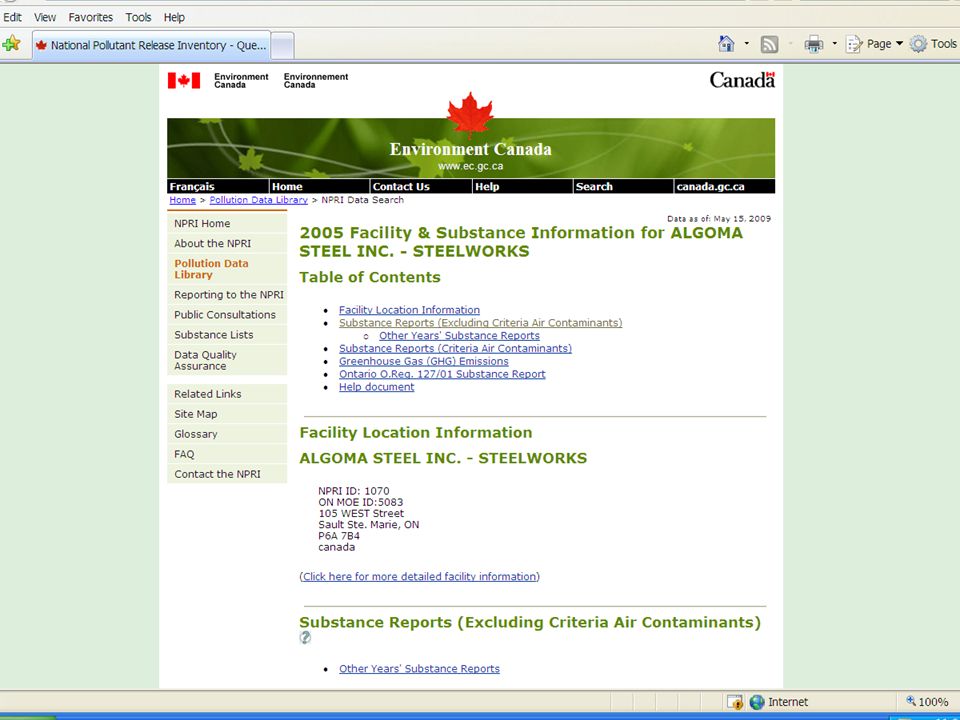Click the Canada wordmark logo
960x720 pixels.
pos(742,80)
